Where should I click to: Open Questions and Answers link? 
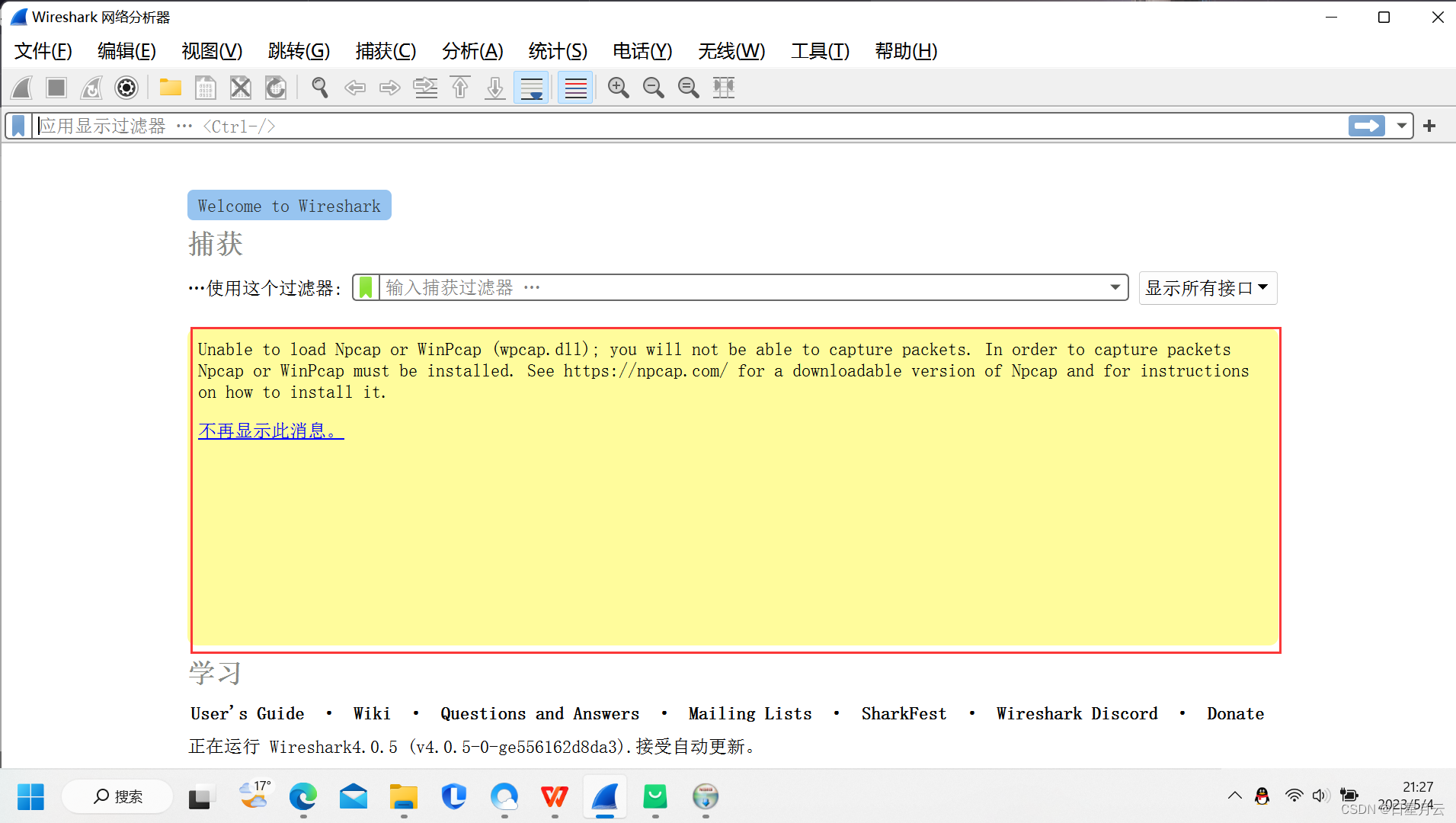click(x=539, y=713)
